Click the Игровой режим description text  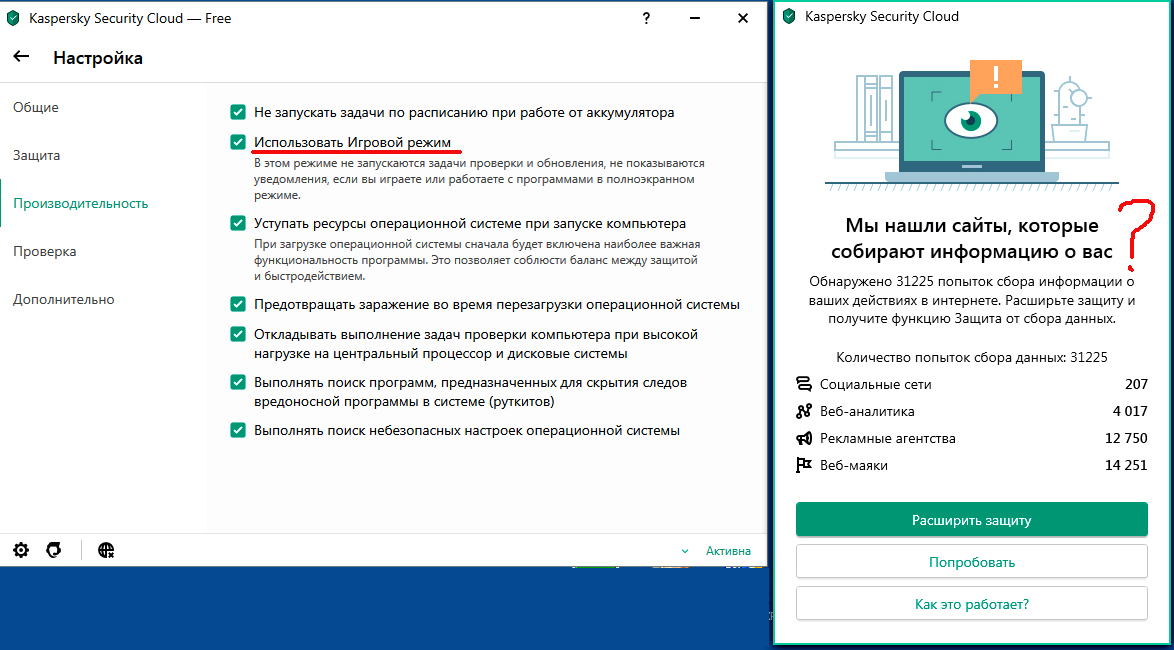pos(479,179)
